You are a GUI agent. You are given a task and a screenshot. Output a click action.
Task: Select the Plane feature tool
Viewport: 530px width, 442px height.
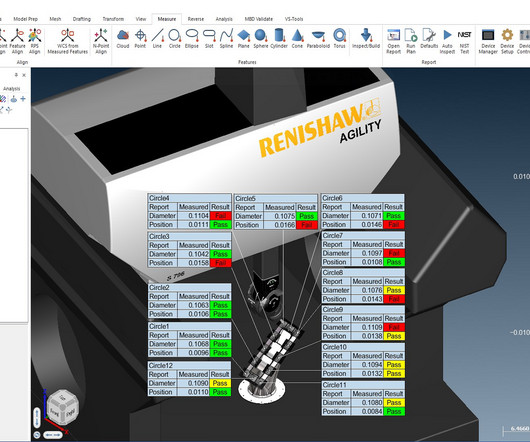coord(243,39)
